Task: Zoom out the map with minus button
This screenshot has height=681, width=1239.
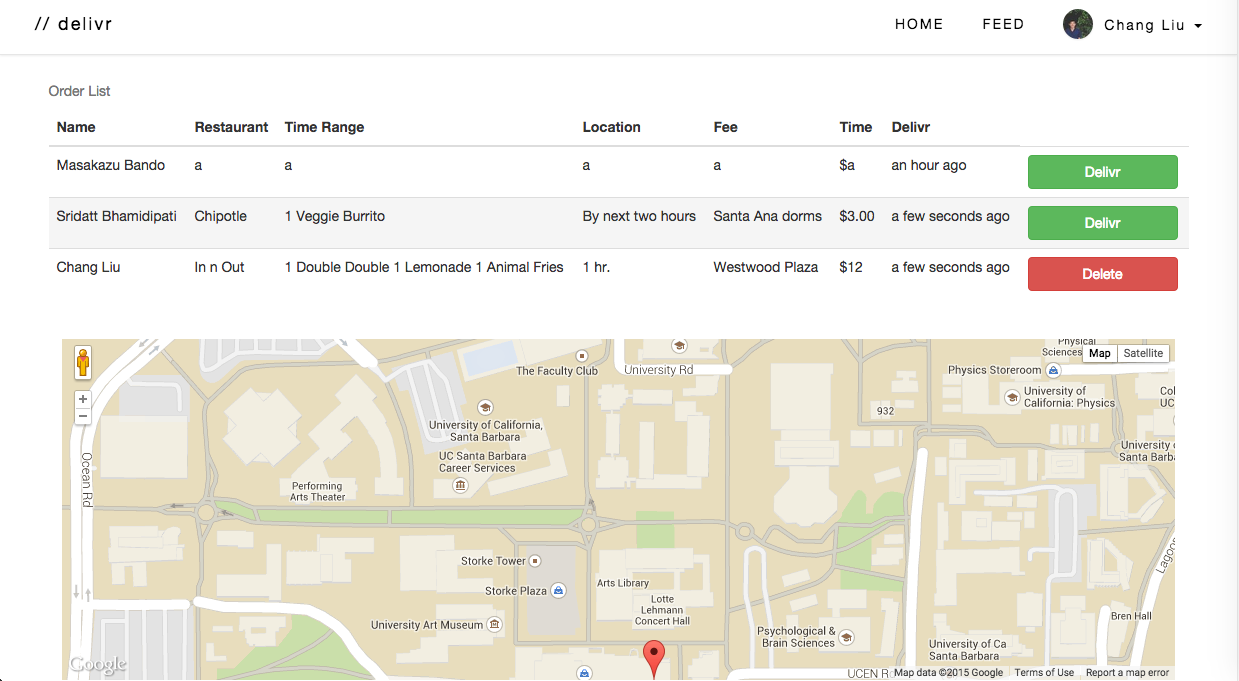Action: click(83, 416)
